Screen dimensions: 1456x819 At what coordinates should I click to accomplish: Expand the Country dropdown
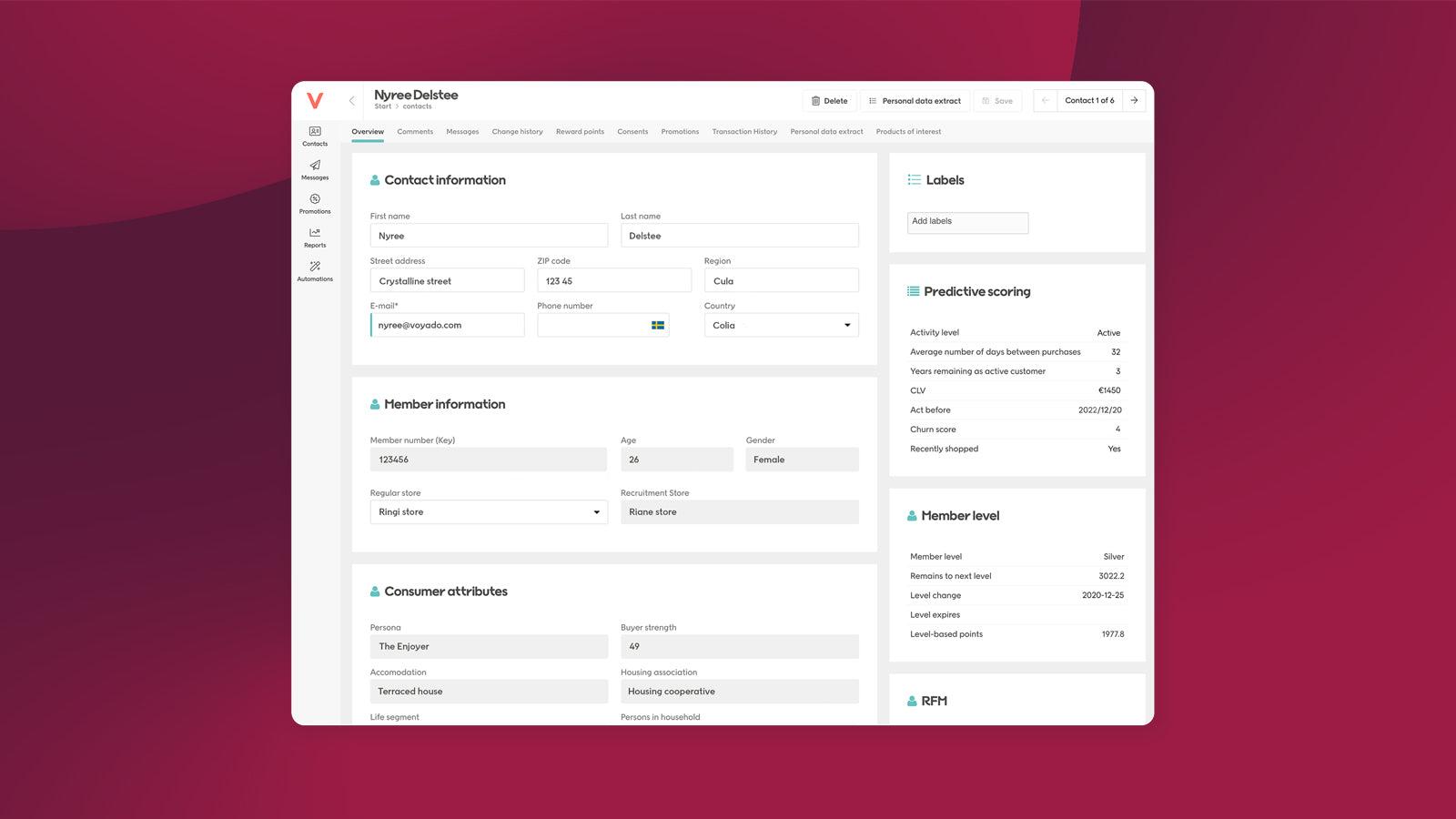click(846, 326)
